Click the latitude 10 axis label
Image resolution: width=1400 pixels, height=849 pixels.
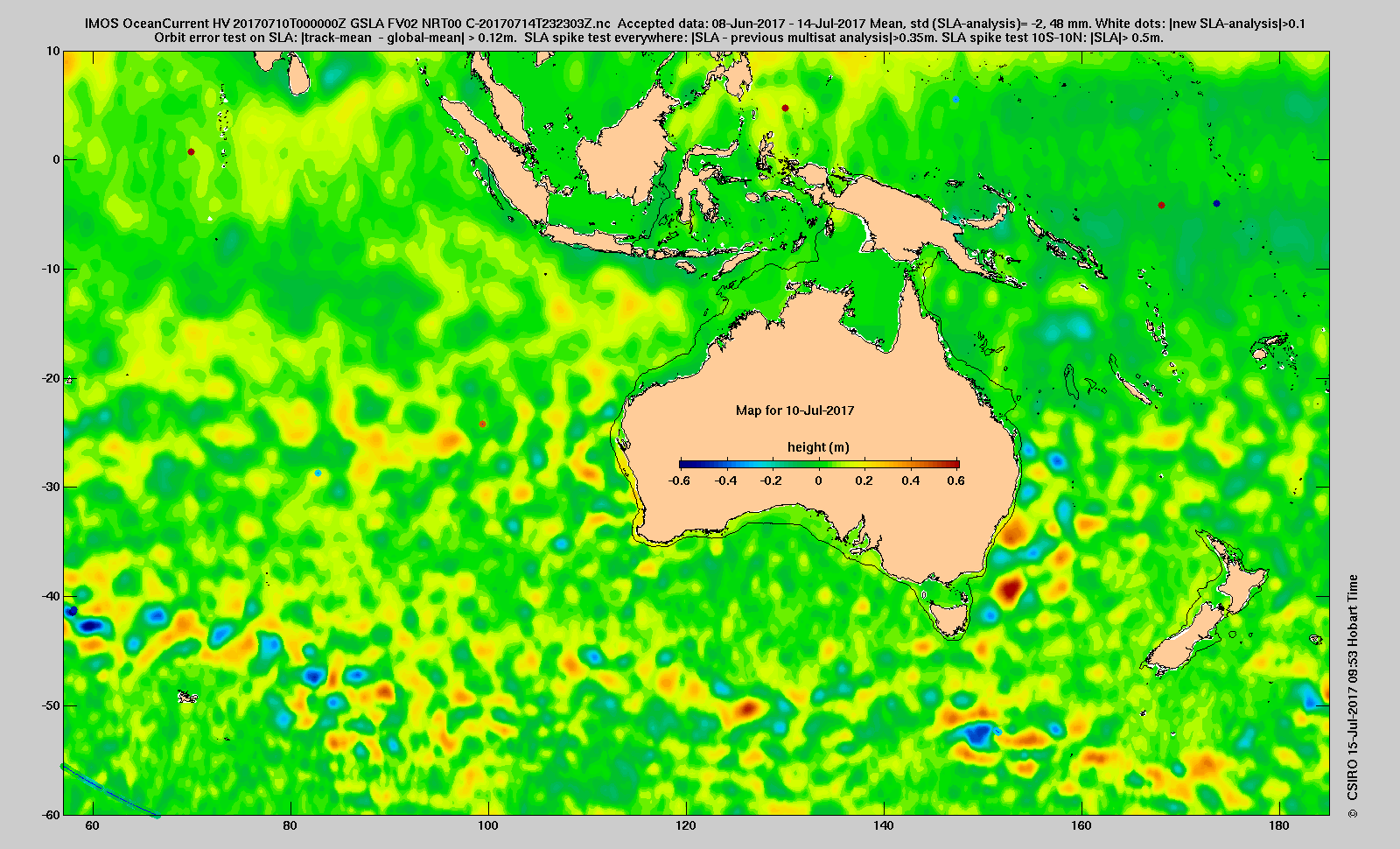coord(53,51)
